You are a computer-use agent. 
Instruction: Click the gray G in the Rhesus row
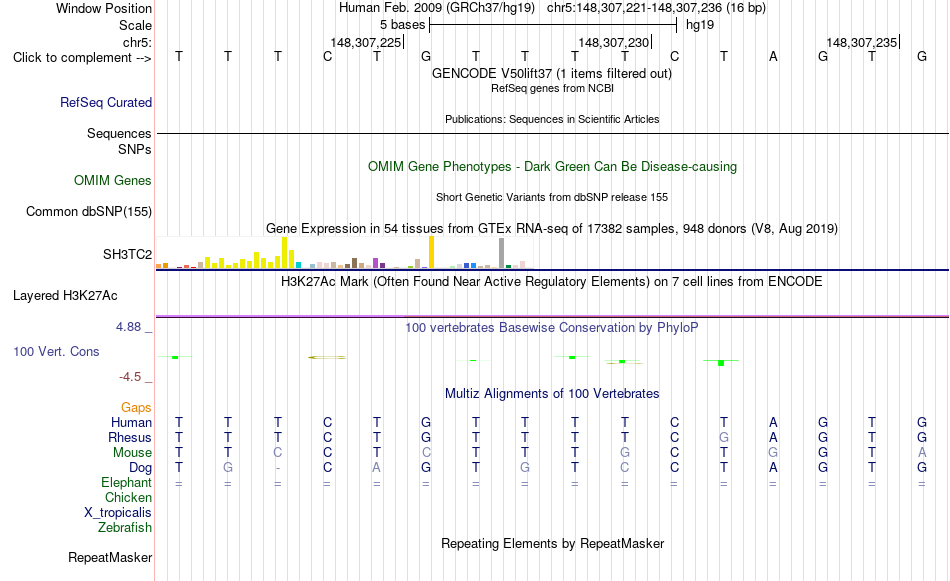point(723,437)
